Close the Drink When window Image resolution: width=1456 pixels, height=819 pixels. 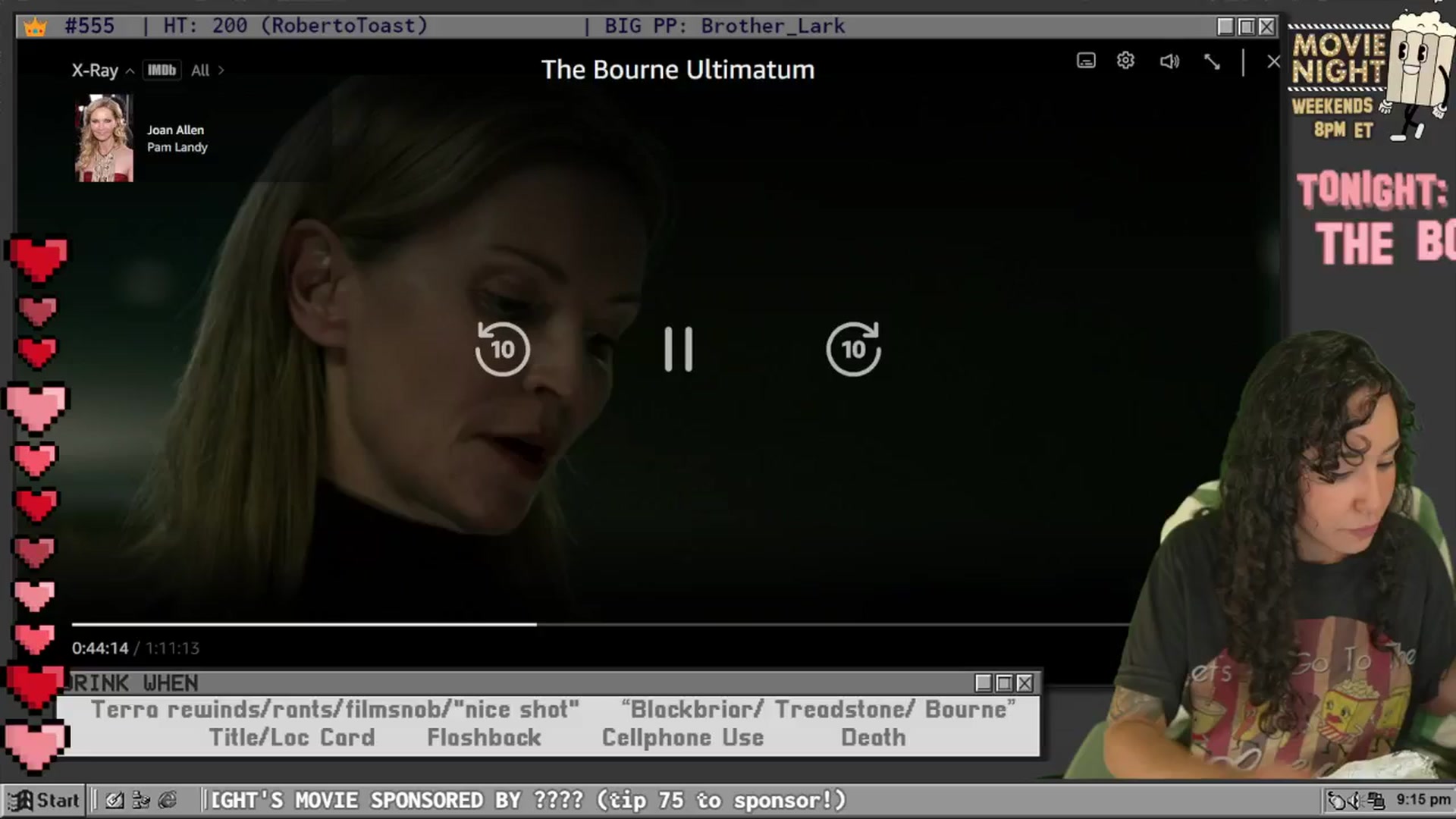click(1025, 683)
